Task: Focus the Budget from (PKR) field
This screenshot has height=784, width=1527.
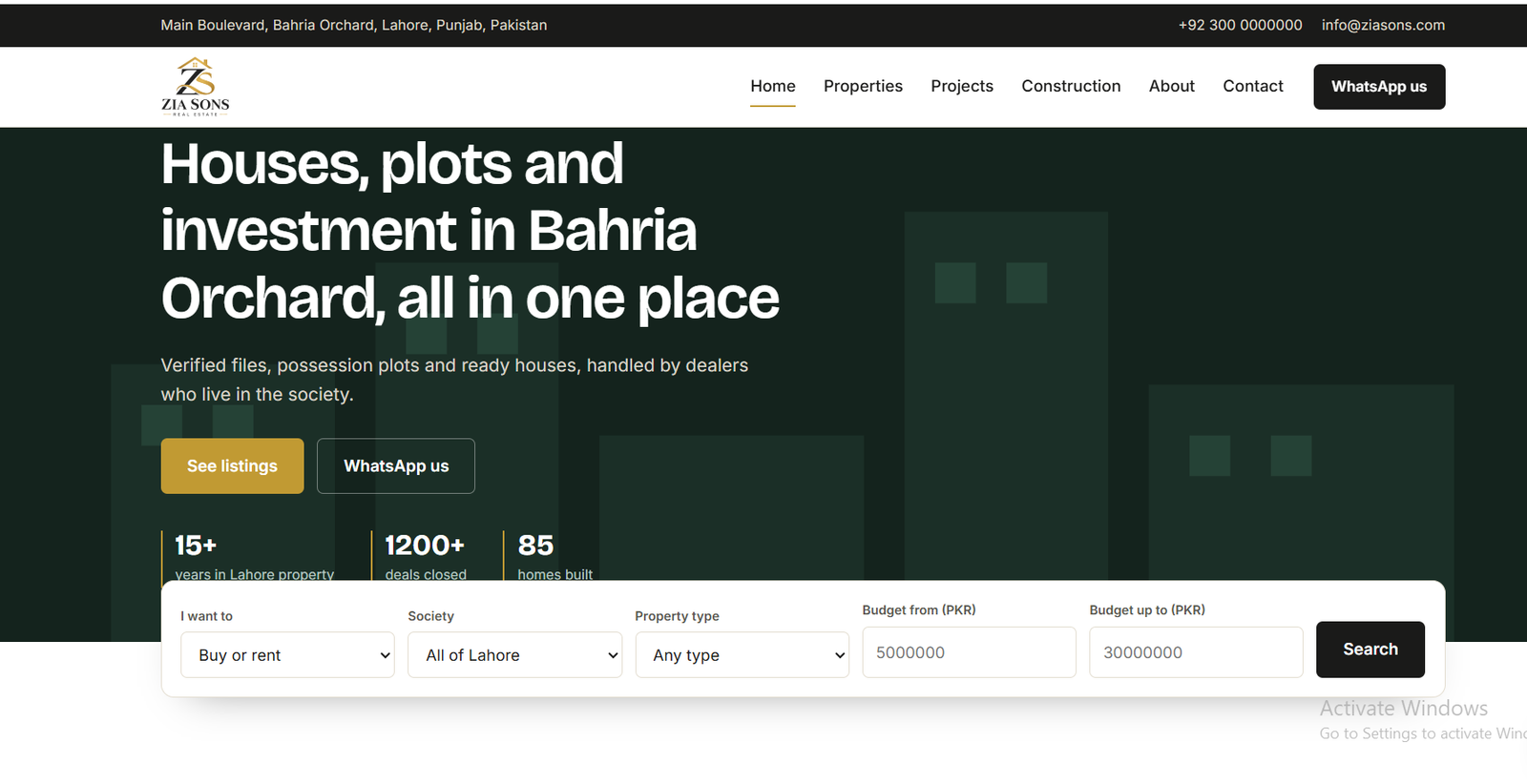Action: 969,652
